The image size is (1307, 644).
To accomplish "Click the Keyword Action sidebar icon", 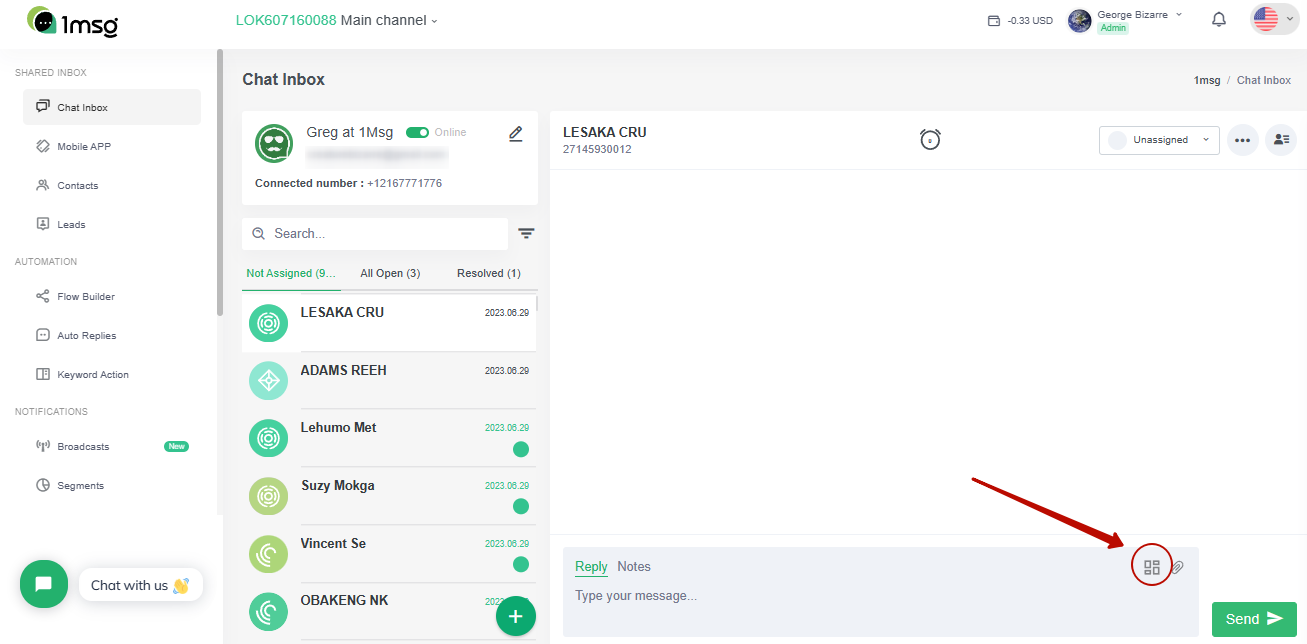I will tap(43, 374).
